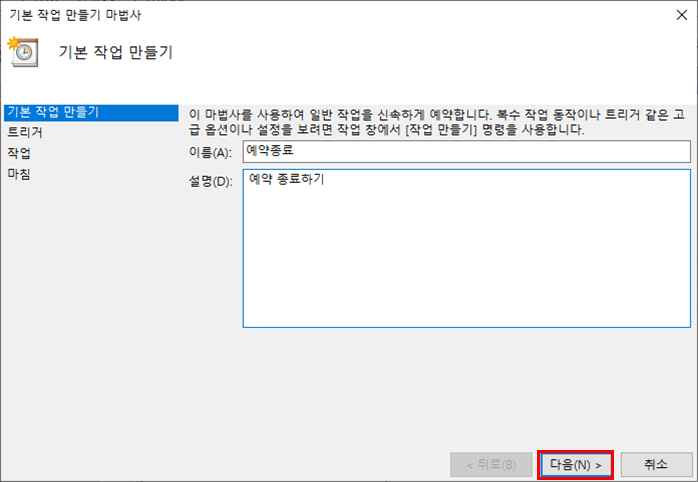Click the clock task wizard icon
Image resolution: width=698 pixels, height=482 pixels.
23,52
